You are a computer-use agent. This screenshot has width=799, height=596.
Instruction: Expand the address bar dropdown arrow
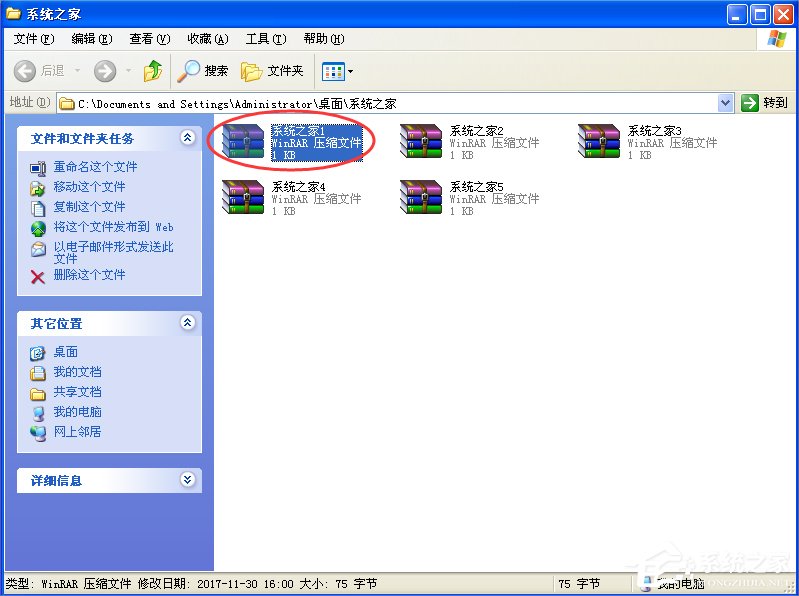click(x=726, y=102)
